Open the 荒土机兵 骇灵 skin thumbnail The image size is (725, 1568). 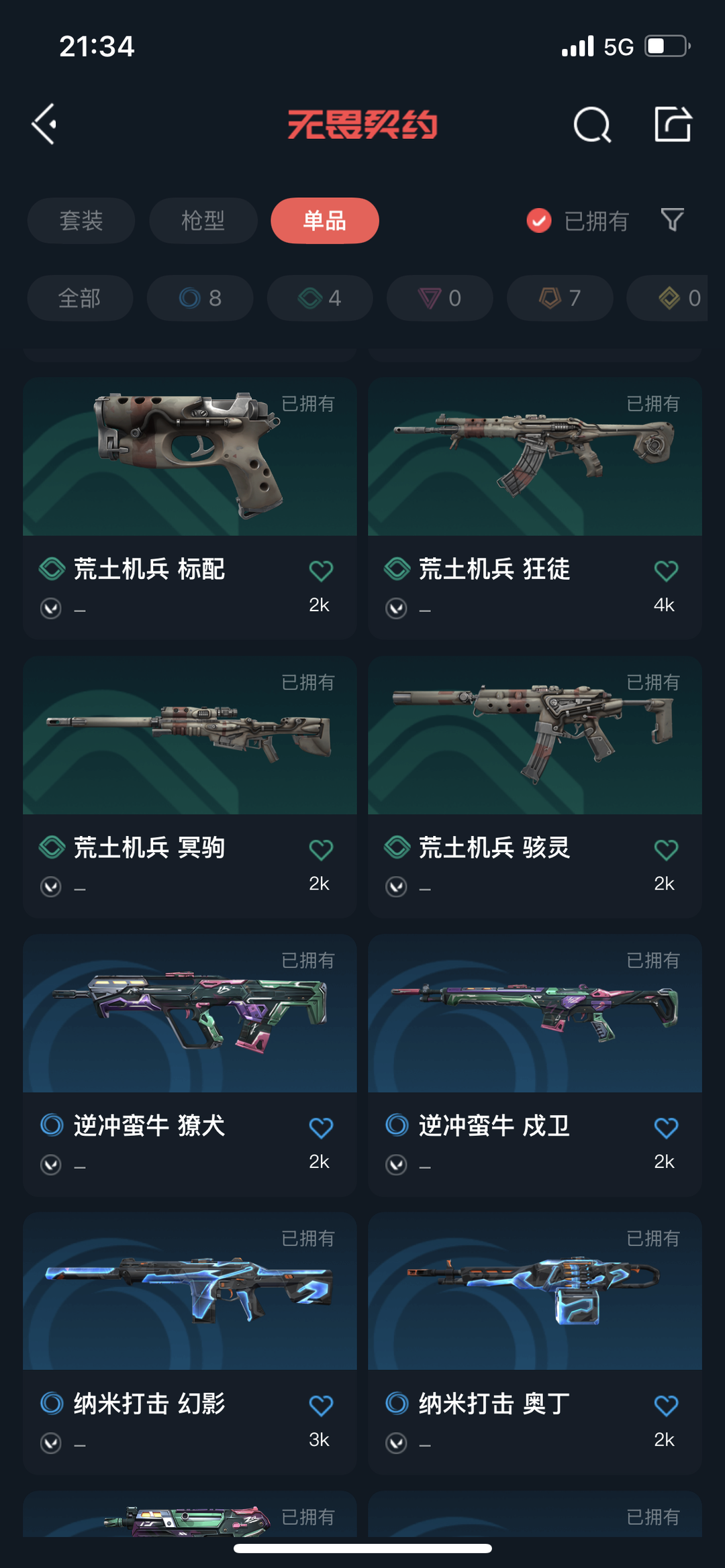pos(535,735)
